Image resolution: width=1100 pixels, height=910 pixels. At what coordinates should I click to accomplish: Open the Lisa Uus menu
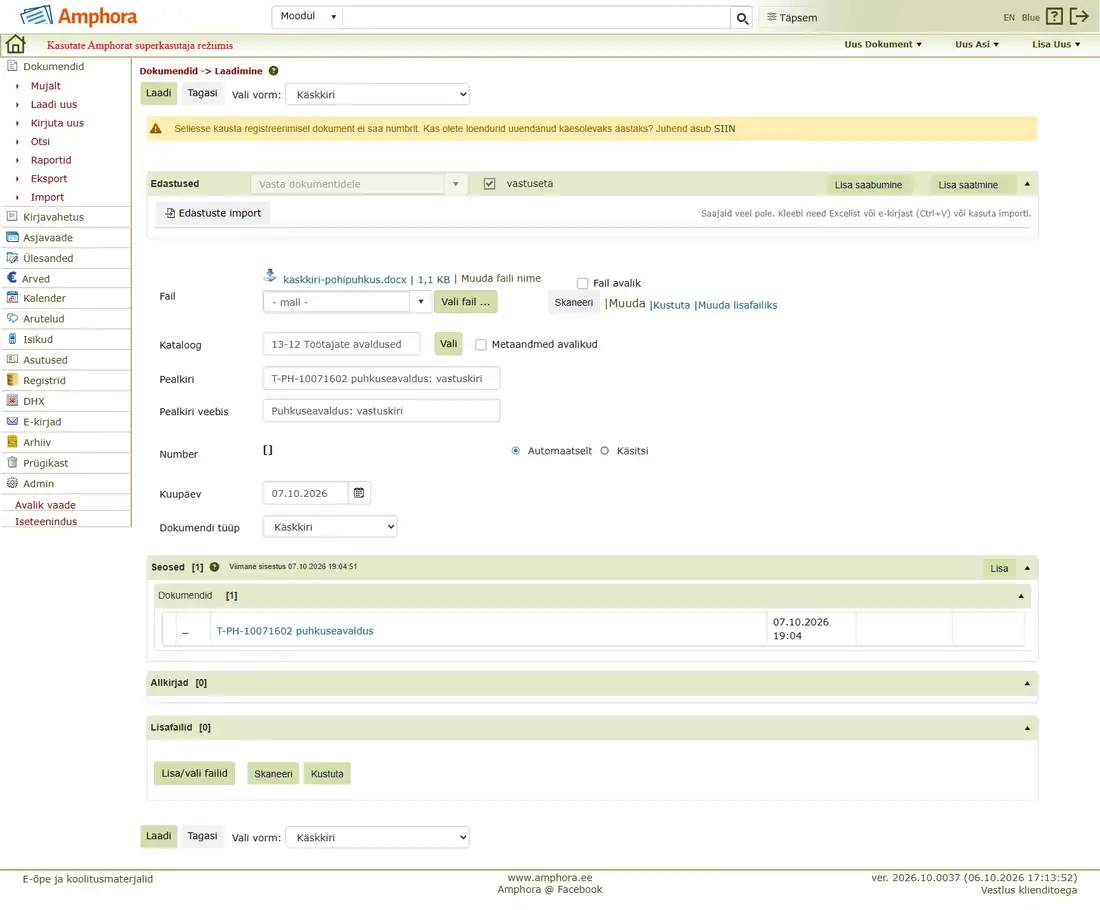(x=1056, y=44)
